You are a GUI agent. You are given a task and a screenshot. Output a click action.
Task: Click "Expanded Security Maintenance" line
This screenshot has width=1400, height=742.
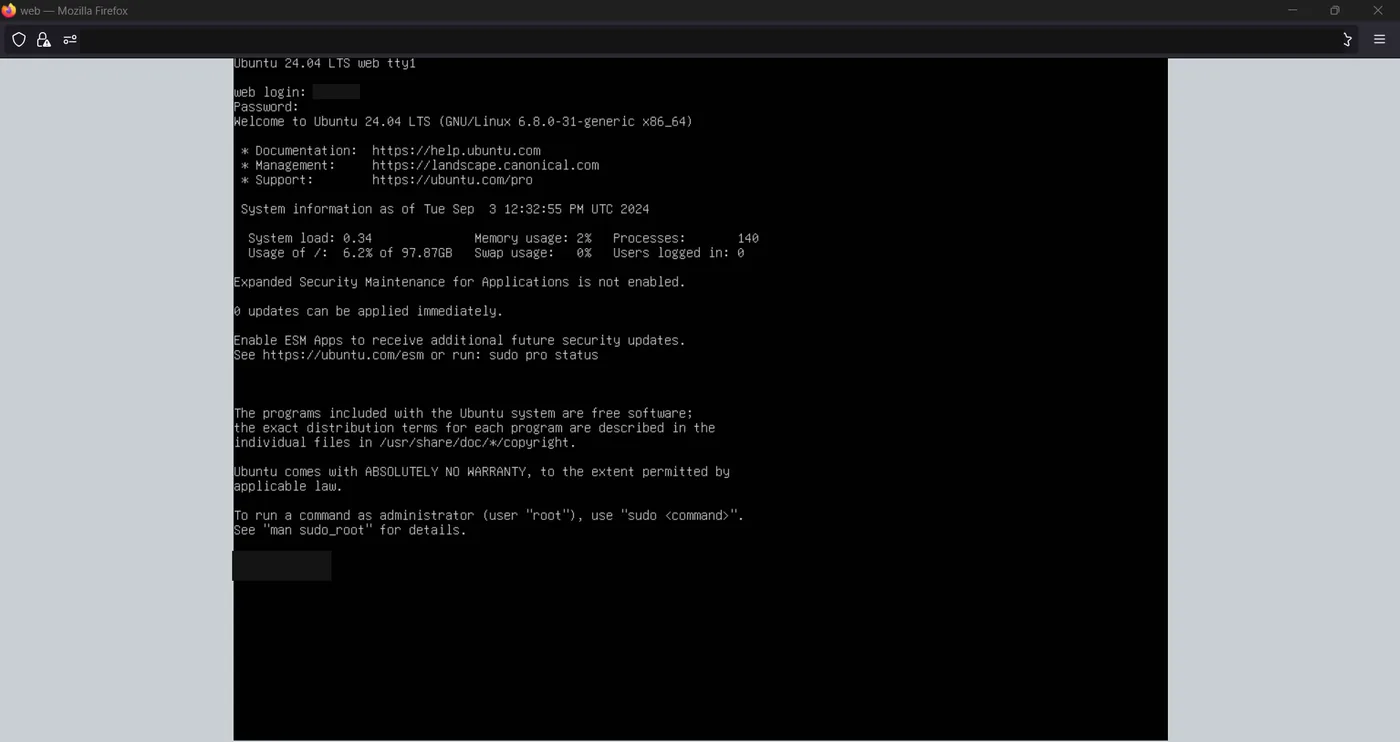(x=460, y=282)
